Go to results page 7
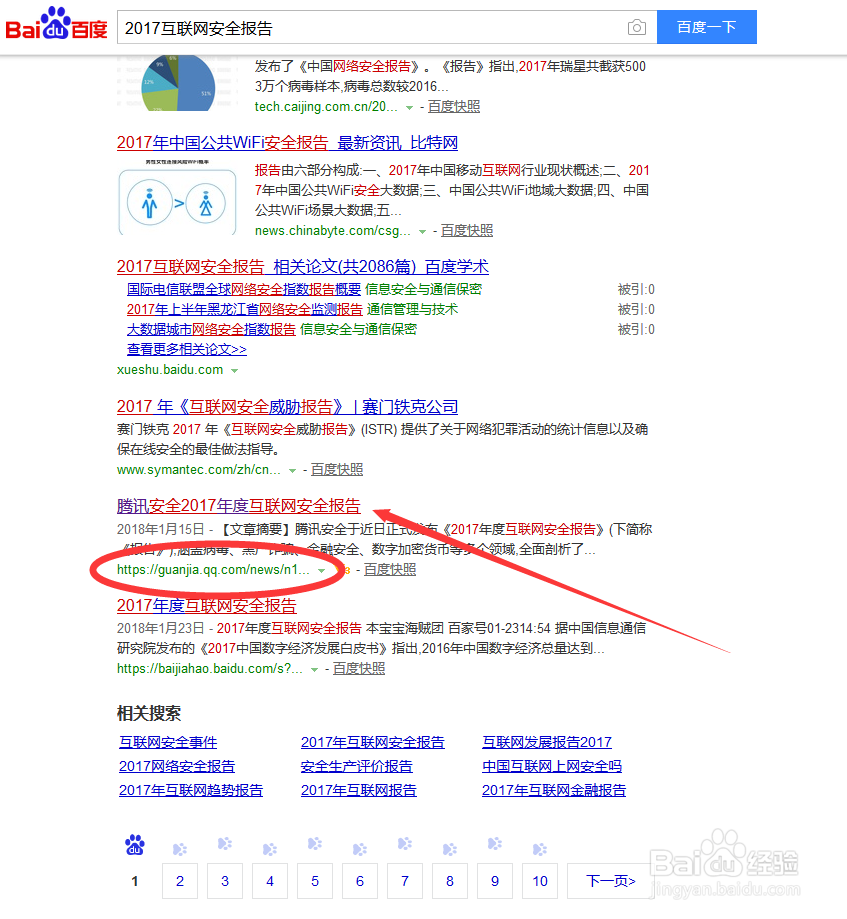Screen dimensions: 847x919 405,881
